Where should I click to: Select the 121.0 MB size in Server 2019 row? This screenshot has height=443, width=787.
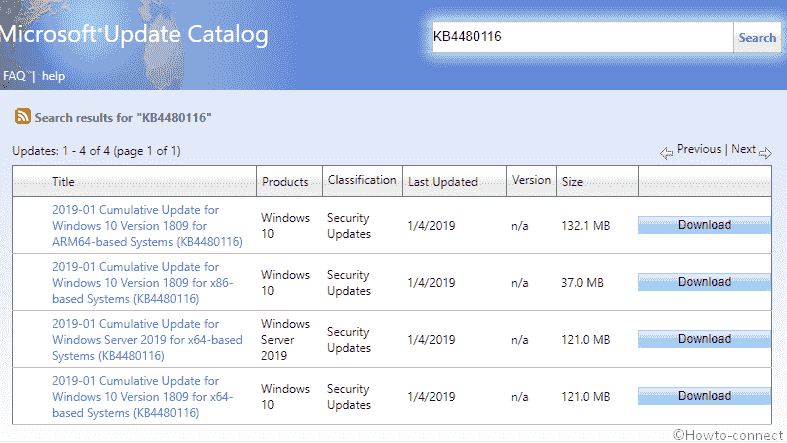click(x=586, y=340)
